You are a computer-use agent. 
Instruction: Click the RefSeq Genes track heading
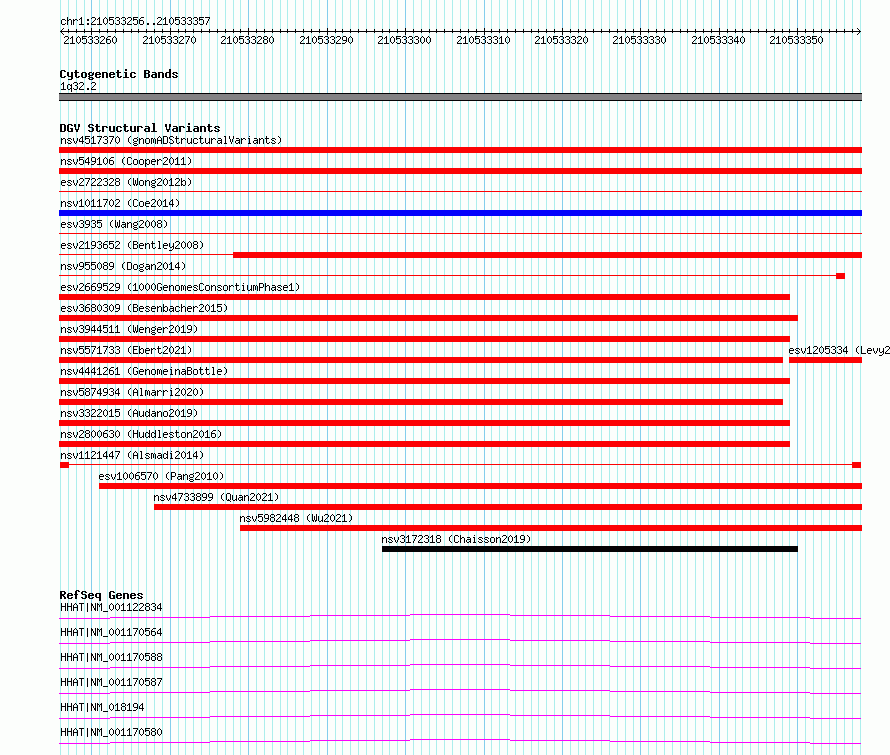pos(102,595)
